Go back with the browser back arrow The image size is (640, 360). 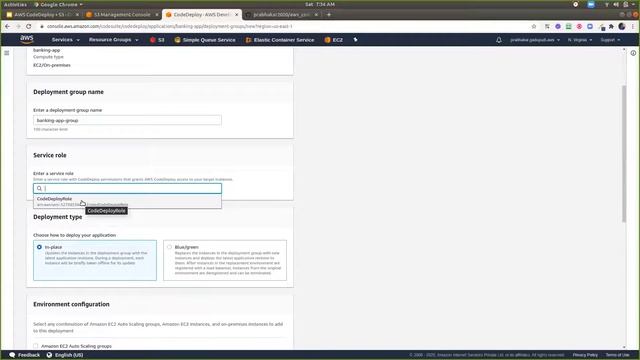pos(8,26)
